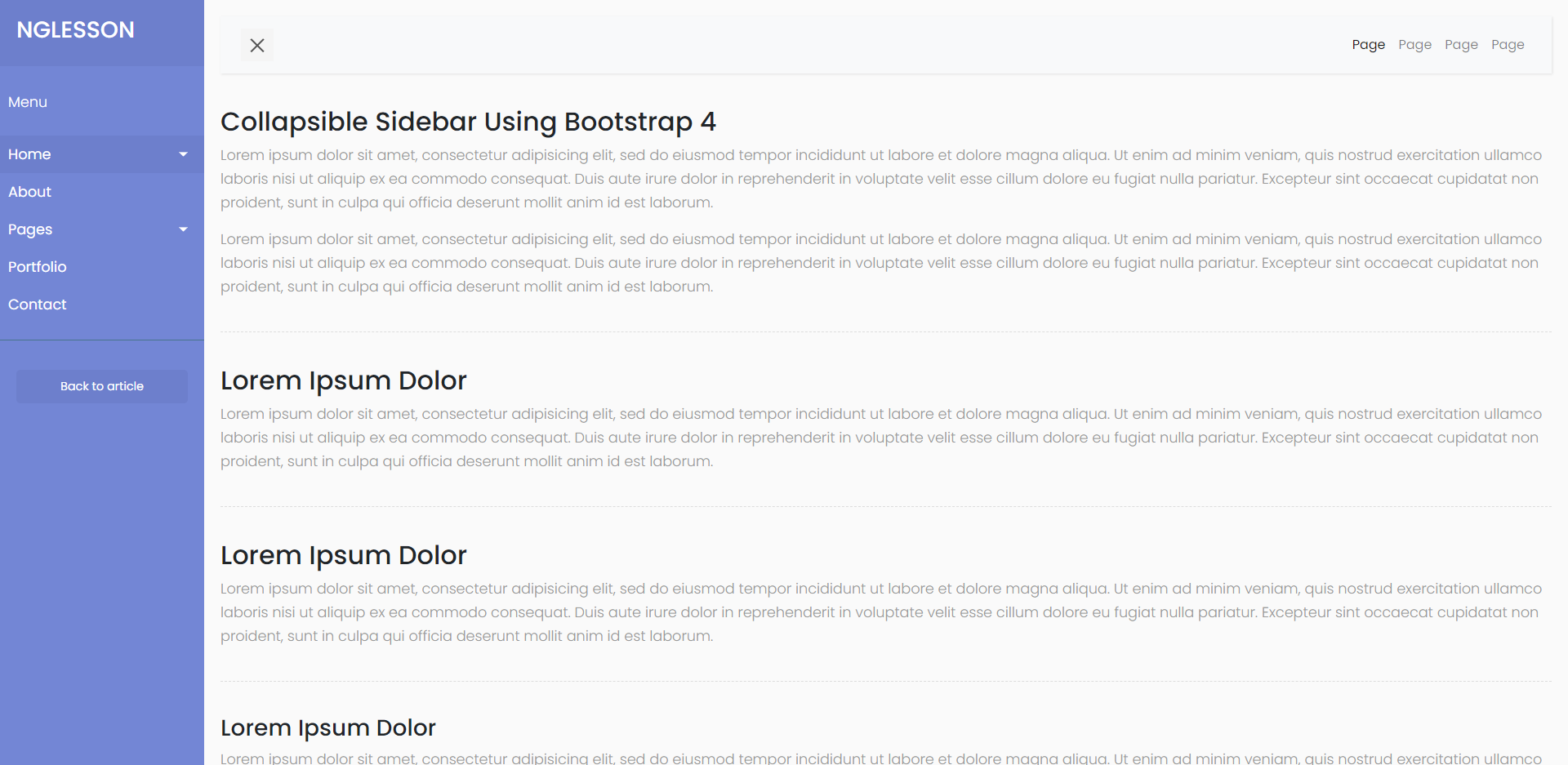Open the Contact sidebar link

point(102,305)
